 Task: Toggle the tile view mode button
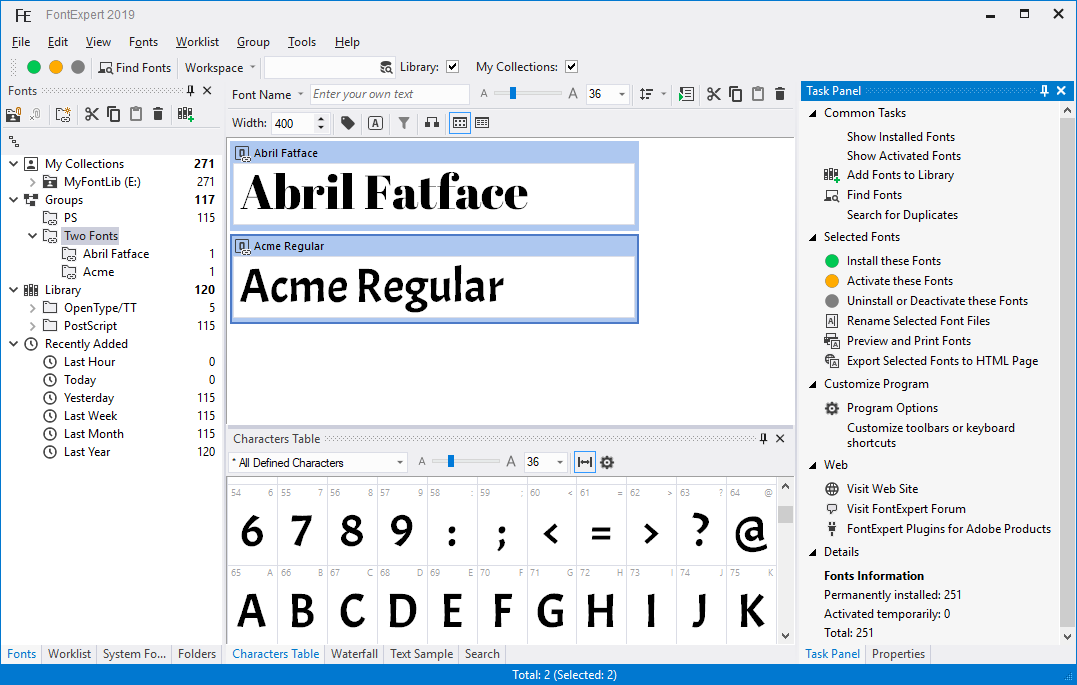[460, 123]
